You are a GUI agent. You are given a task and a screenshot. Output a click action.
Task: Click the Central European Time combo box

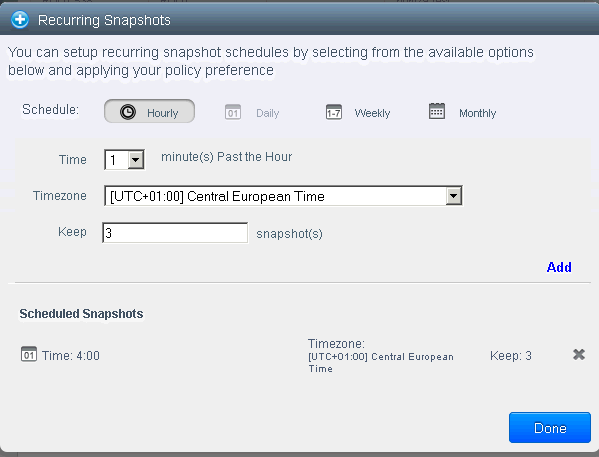[283, 196]
